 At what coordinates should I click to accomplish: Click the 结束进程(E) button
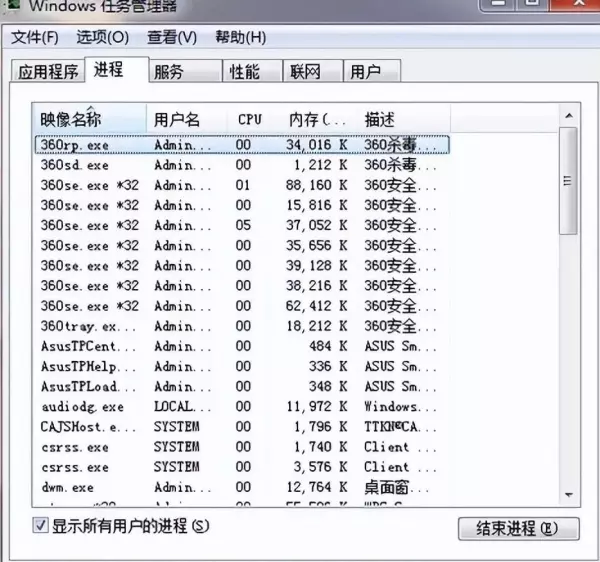click(518, 529)
